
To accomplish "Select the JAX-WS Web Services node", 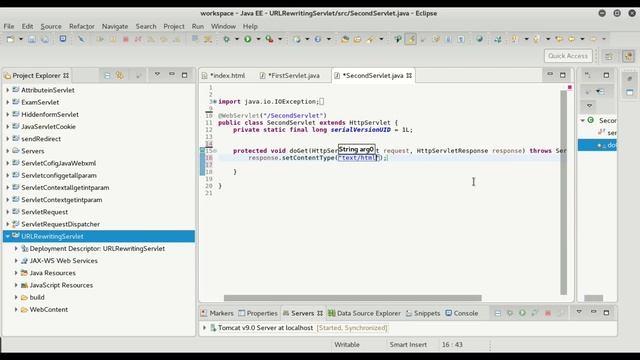I will point(64,261).
